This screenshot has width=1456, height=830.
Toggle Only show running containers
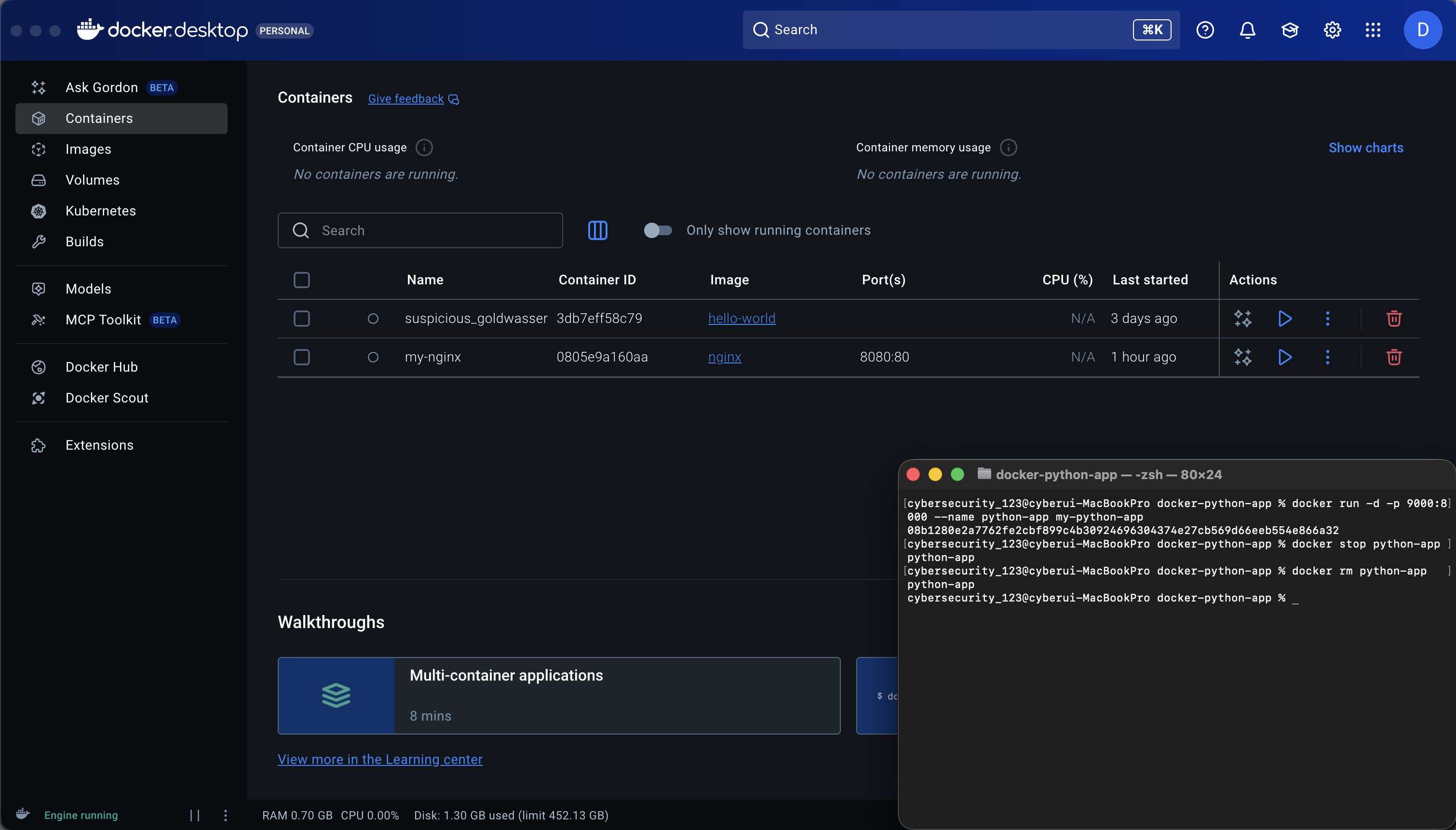click(658, 230)
